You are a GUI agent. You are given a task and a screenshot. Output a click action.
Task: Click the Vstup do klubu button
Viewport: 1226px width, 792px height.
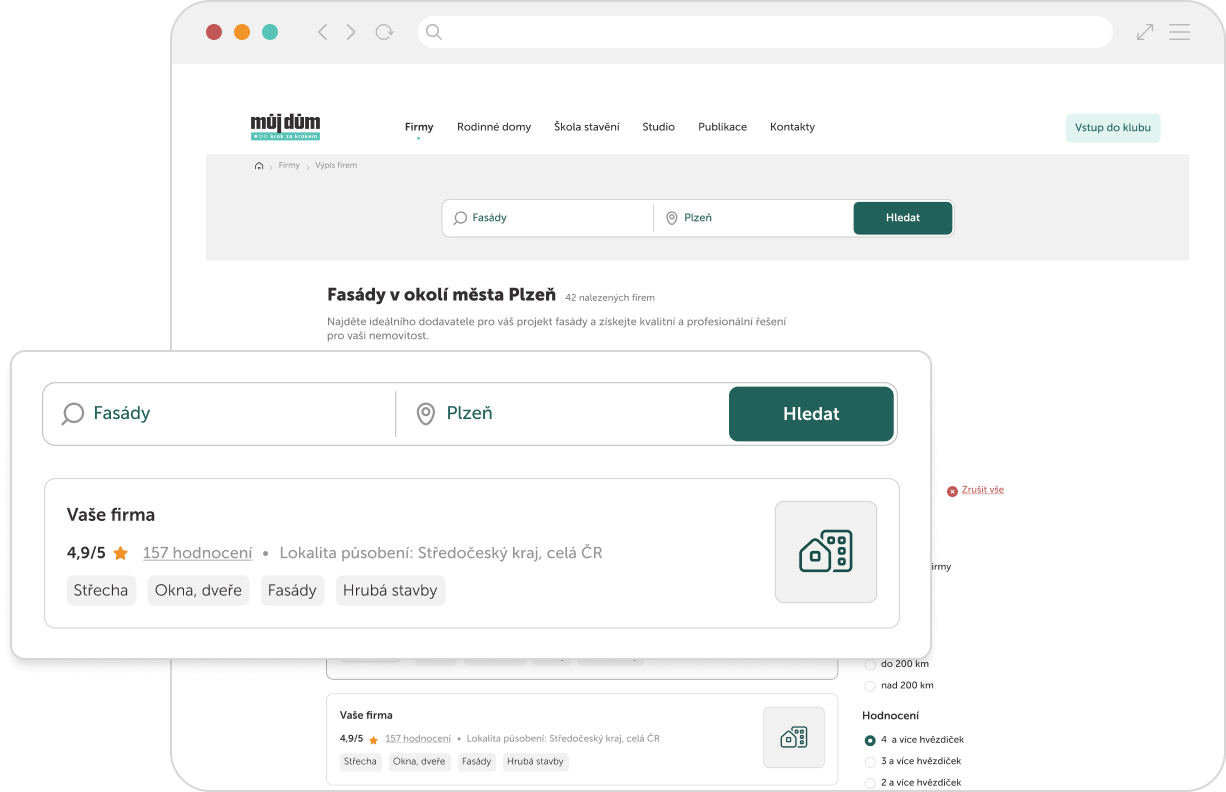[x=1112, y=128]
